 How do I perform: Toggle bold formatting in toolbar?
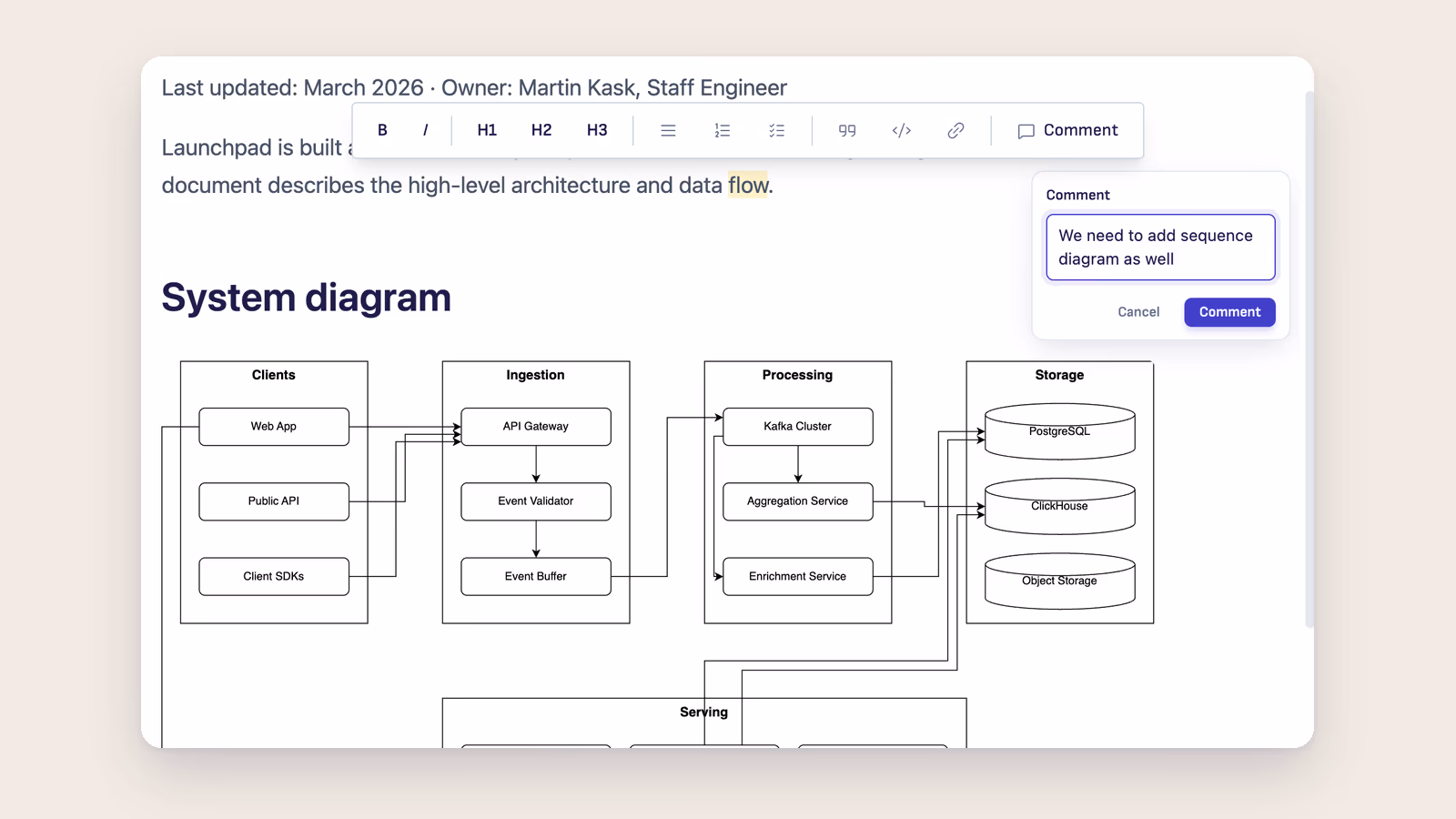coord(382,130)
